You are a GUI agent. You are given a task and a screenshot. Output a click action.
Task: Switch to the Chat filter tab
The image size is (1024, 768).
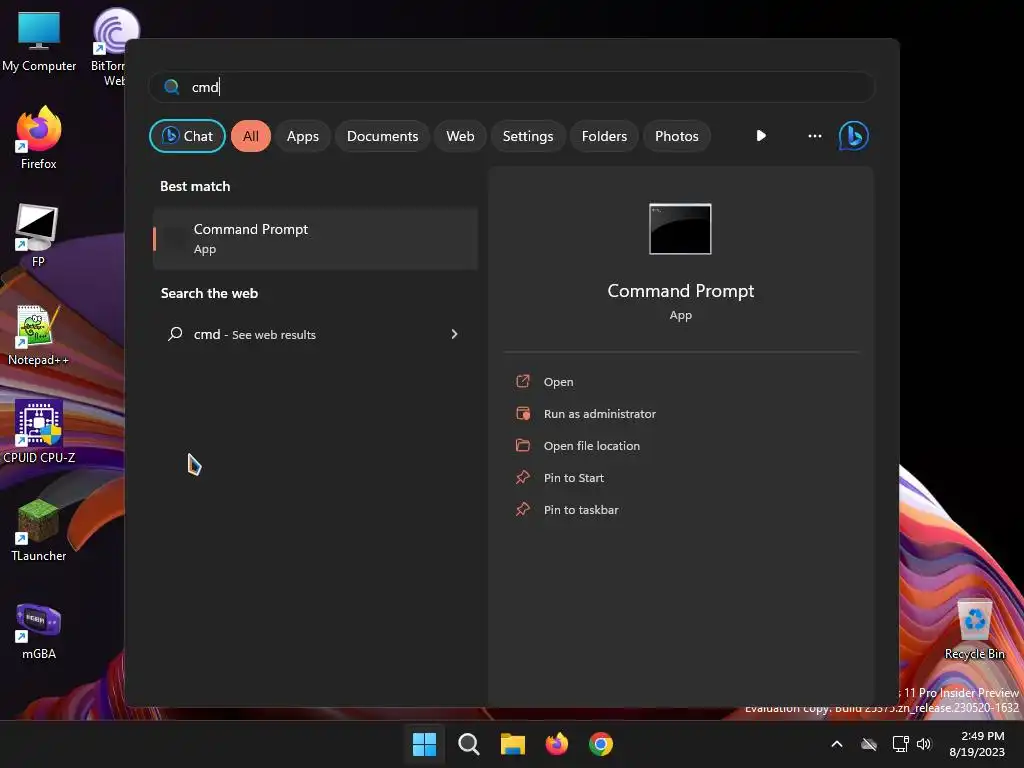click(187, 136)
